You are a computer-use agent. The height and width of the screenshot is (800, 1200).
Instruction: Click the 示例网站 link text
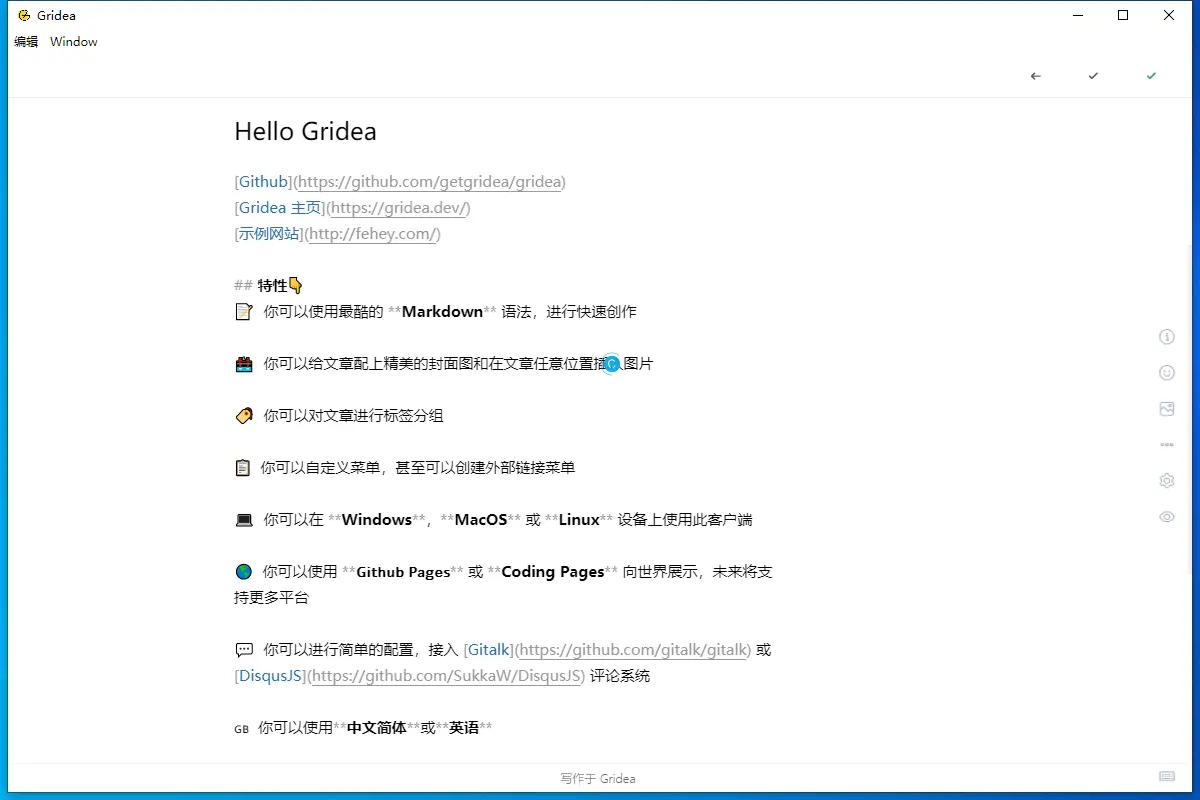(269, 234)
